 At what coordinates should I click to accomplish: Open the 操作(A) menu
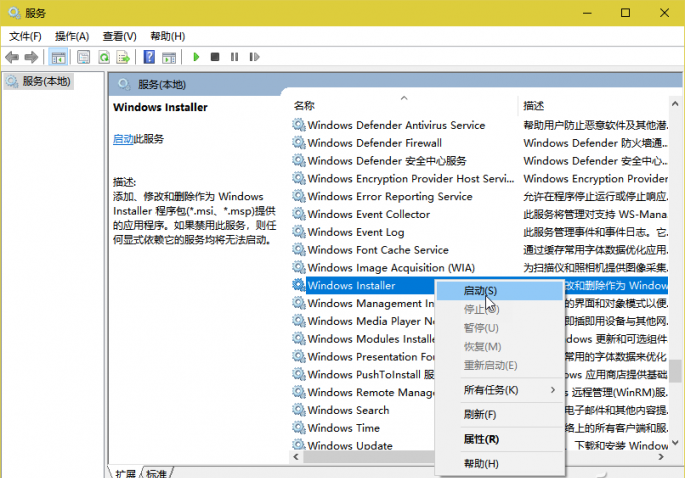[x=72, y=36]
